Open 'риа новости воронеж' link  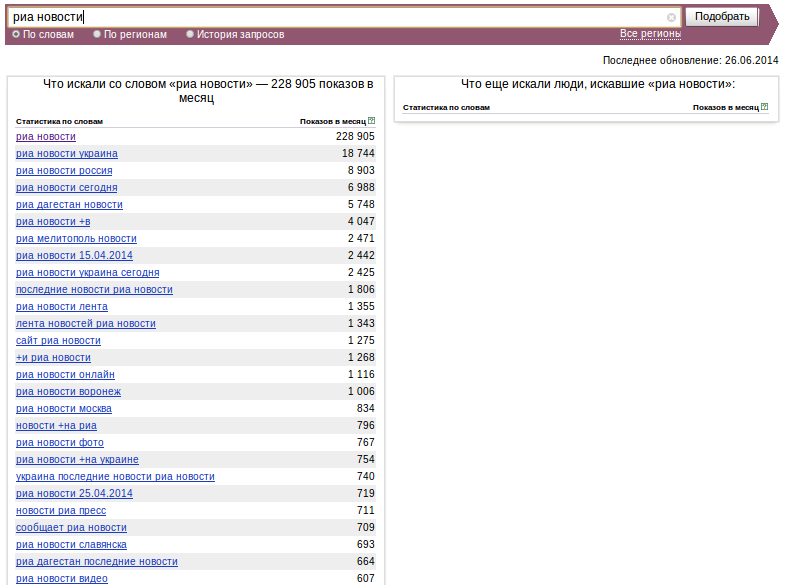tap(68, 392)
